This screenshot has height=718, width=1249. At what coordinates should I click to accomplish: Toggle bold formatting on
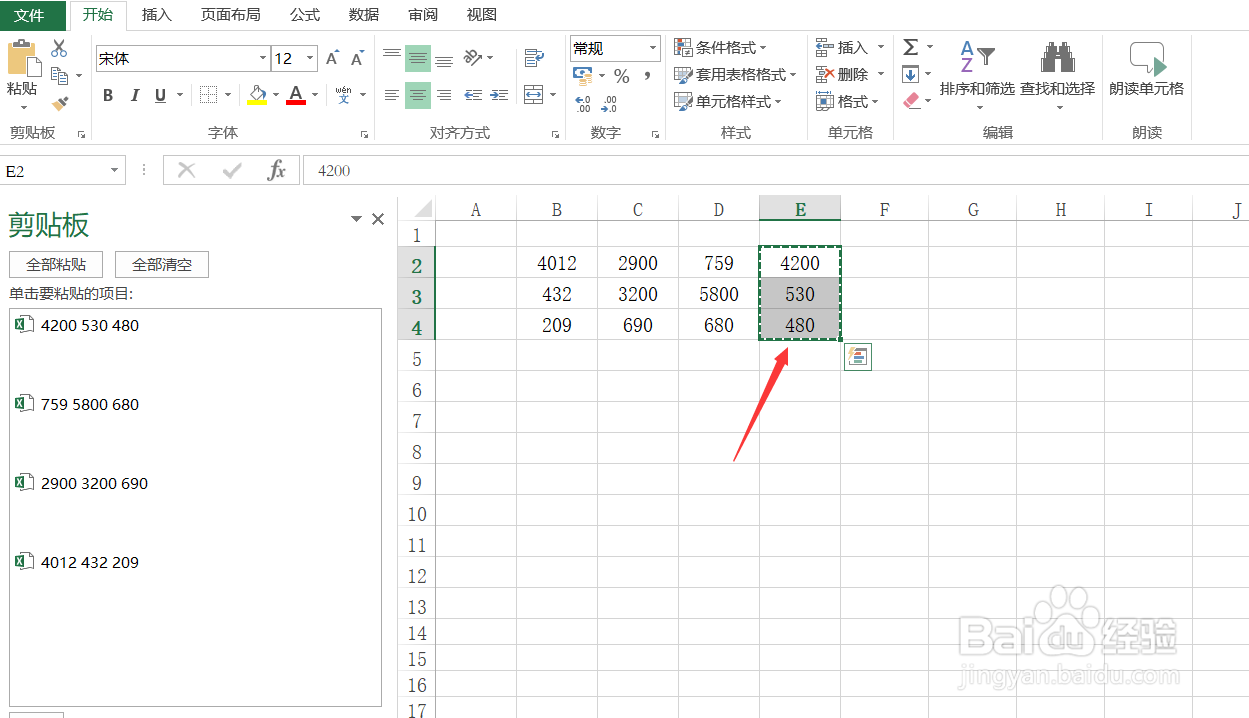click(x=108, y=95)
